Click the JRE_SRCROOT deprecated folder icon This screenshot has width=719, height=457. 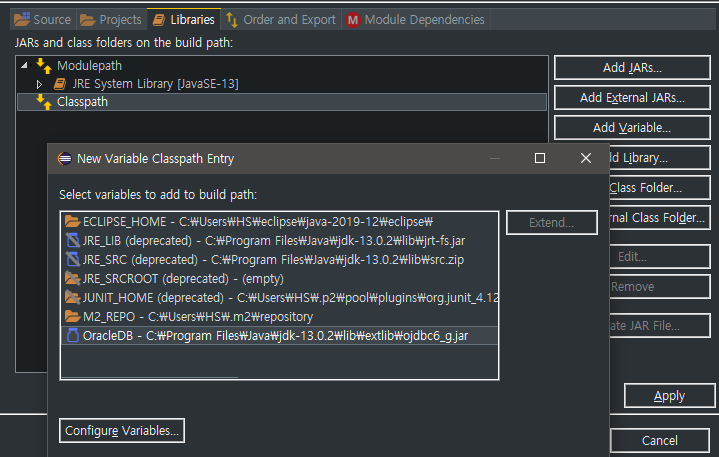click(x=72, y=279)
